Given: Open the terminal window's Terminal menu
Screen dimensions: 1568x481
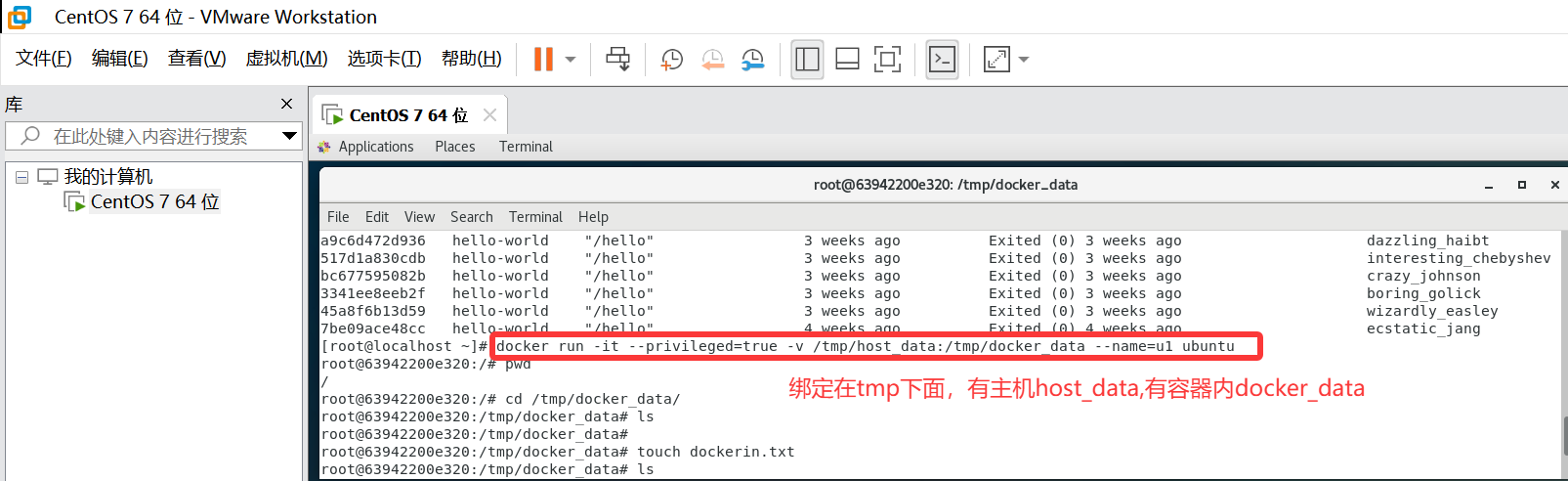Looking at the screenshot, I should click(535, 217).
